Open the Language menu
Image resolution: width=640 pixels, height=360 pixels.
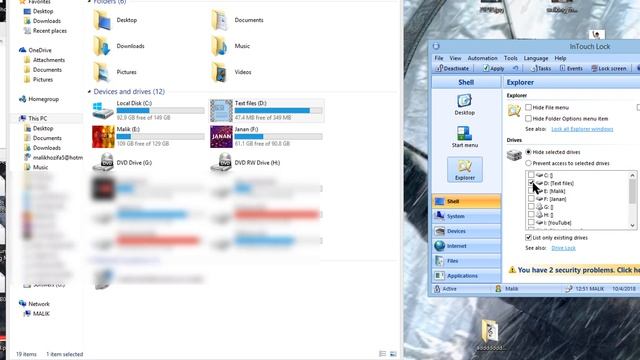coord(536,58)
